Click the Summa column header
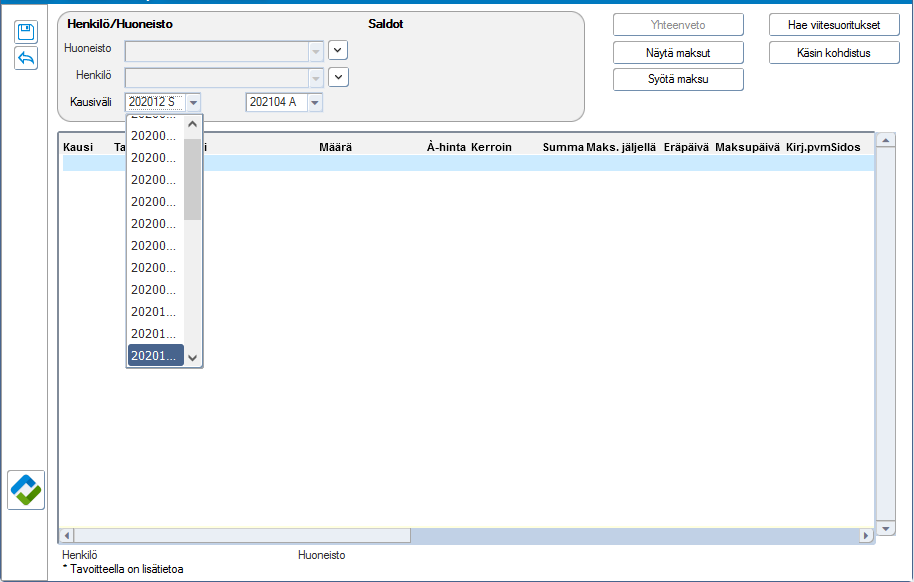The image size is (914, 582). click(563, 147)
